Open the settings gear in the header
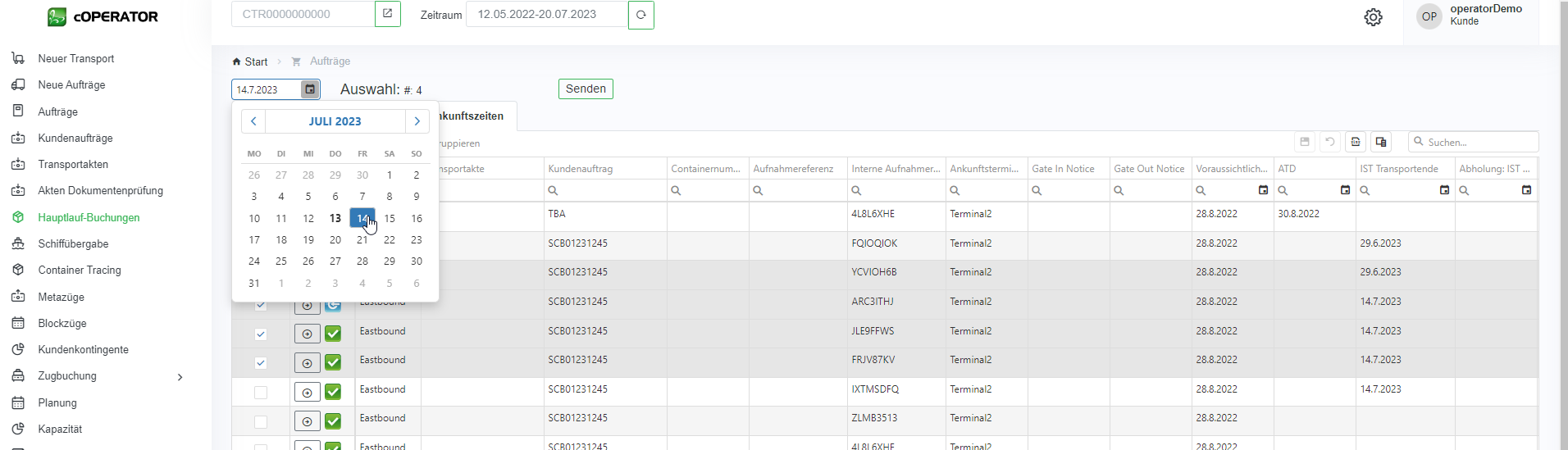Screen dimensions: 1568x450 1373,17
